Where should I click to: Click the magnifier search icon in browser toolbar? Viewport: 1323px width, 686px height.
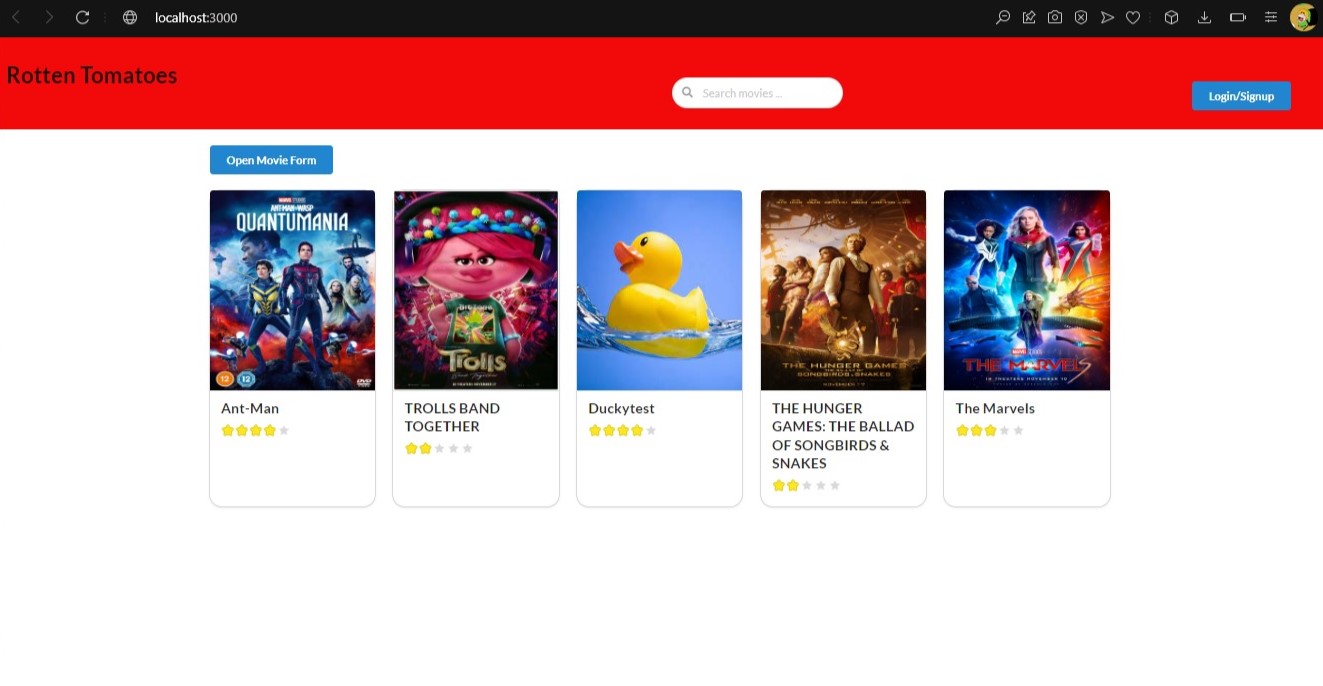pyautogui.click(x=1003, y=17)
